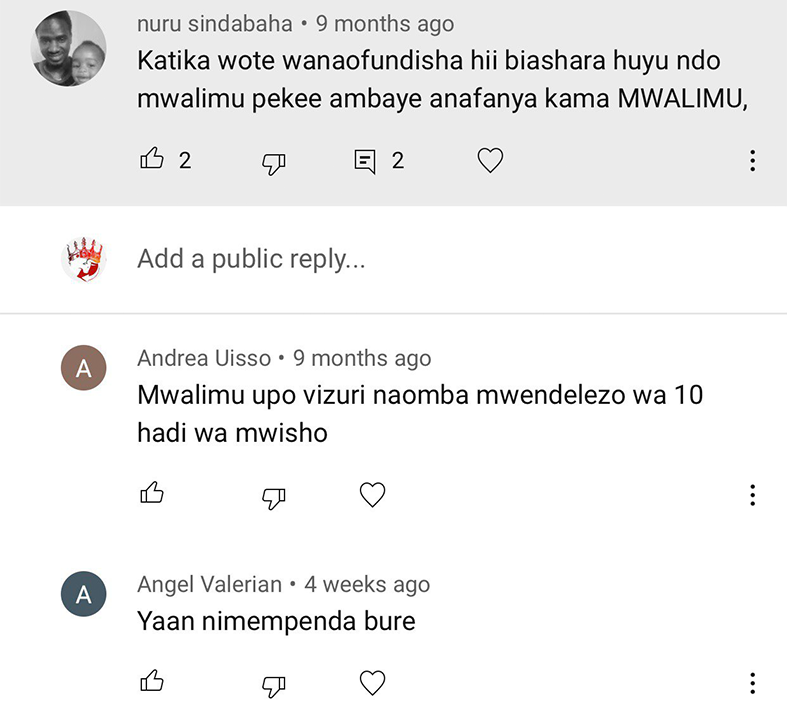Like Angel Valerian's comment
The height and width of the screenshot is (709, 787).
[x=152, y=682]
